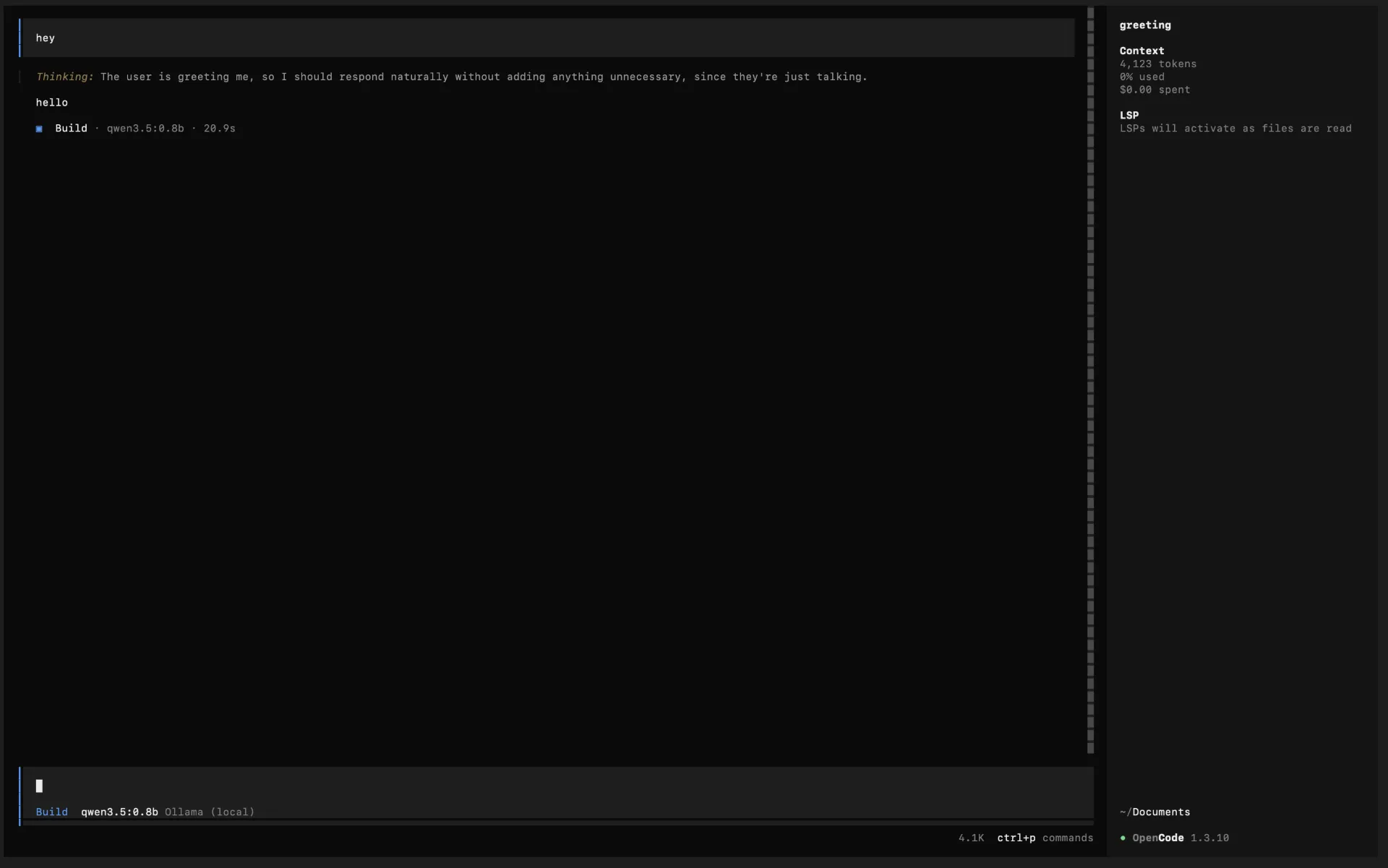1388x868 pixels.
Task: Click the 20.9s response duration
Action: coord(219,129)
